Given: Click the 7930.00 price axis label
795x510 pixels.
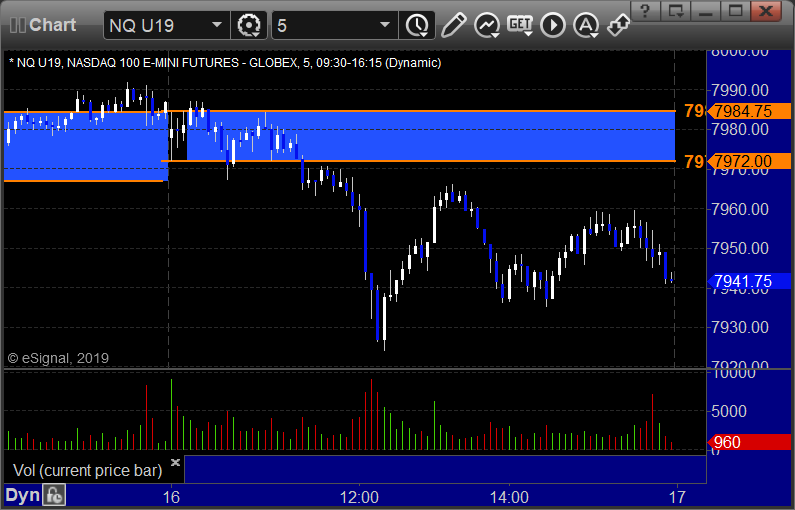Looking at the screenshot, I should pyautogui.click(x=740, y=327).
